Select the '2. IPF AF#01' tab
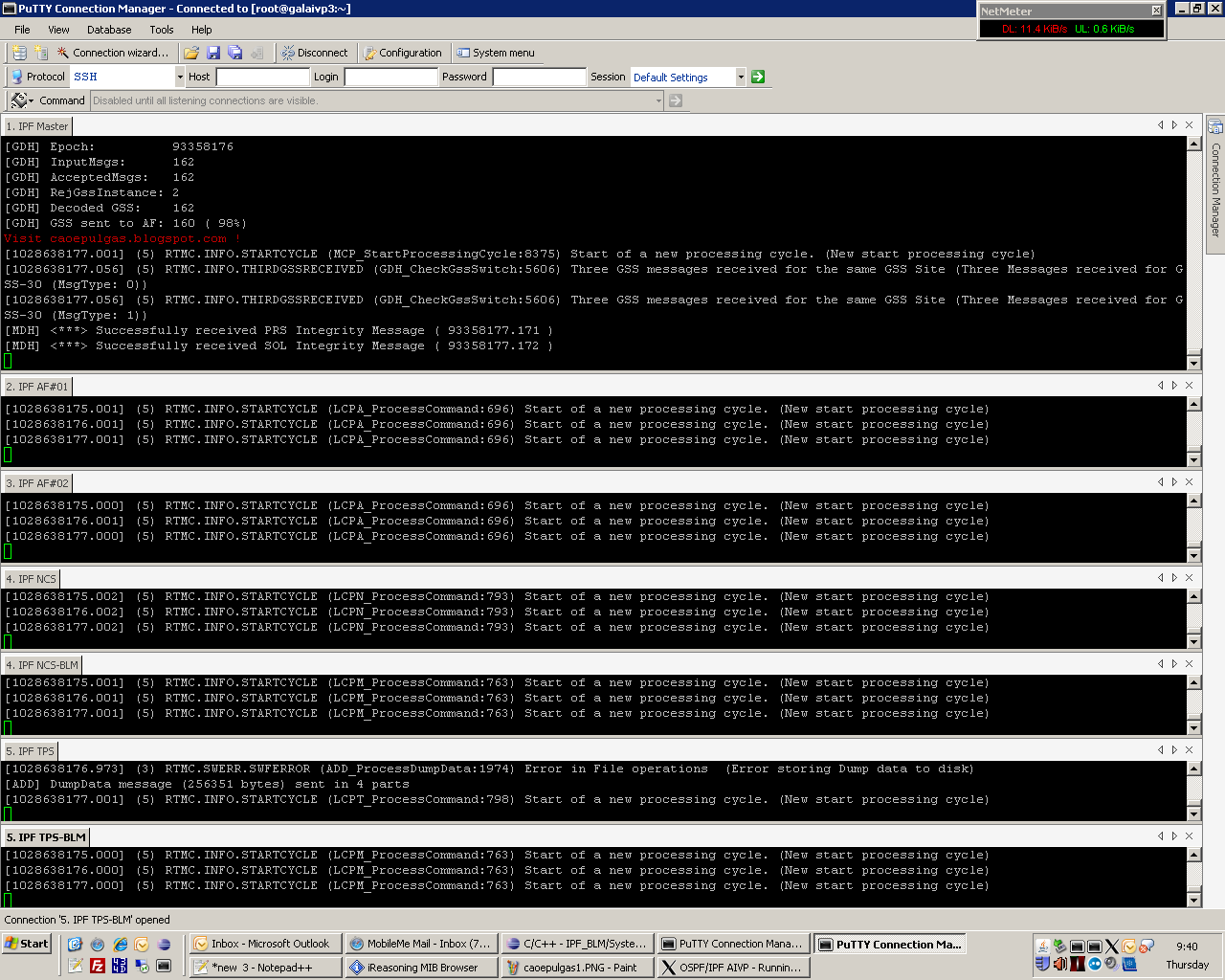This screenshot has height=980, width=1225. tap(37, 387)
